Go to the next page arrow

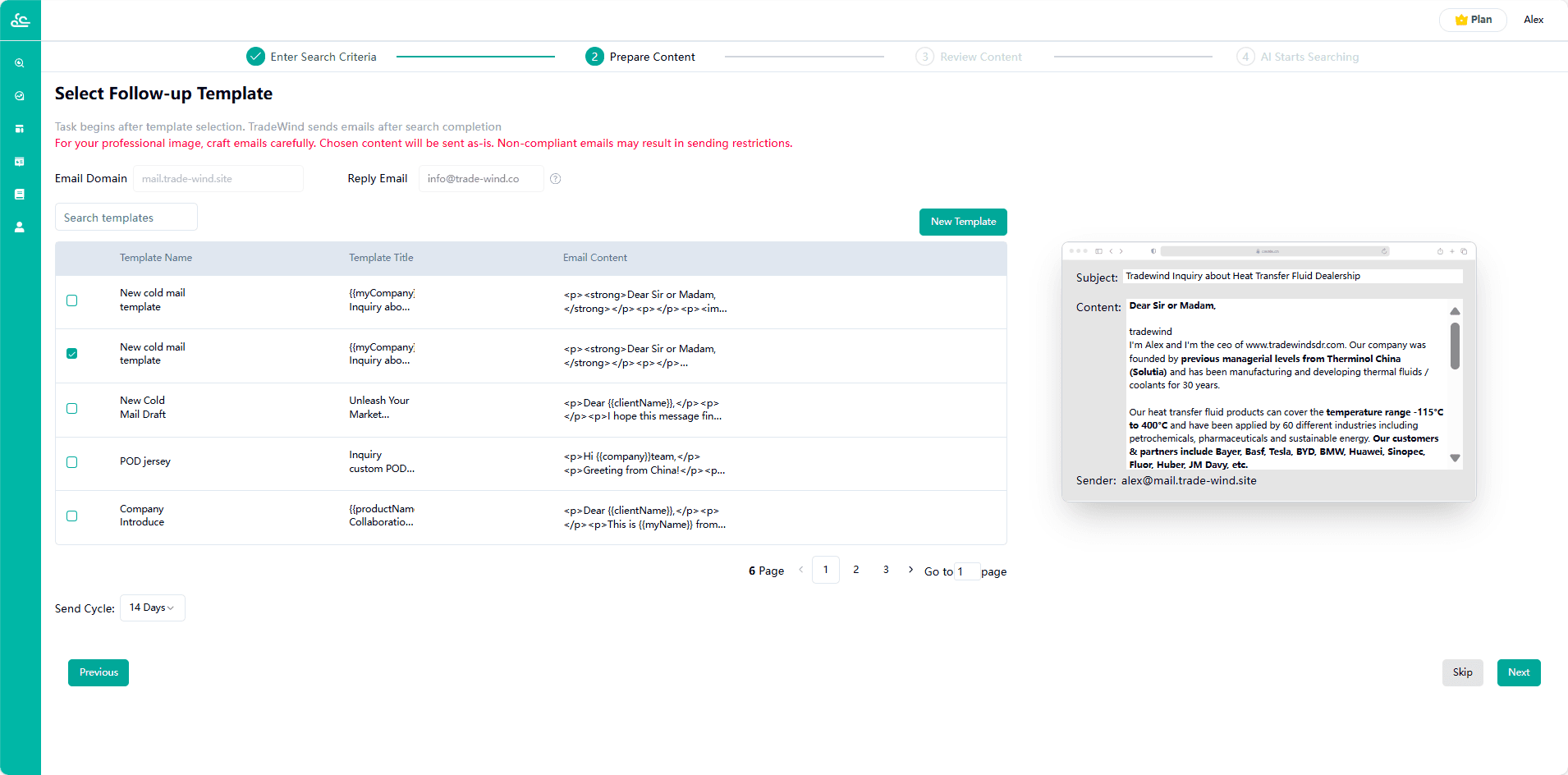[x=910, y=570]
